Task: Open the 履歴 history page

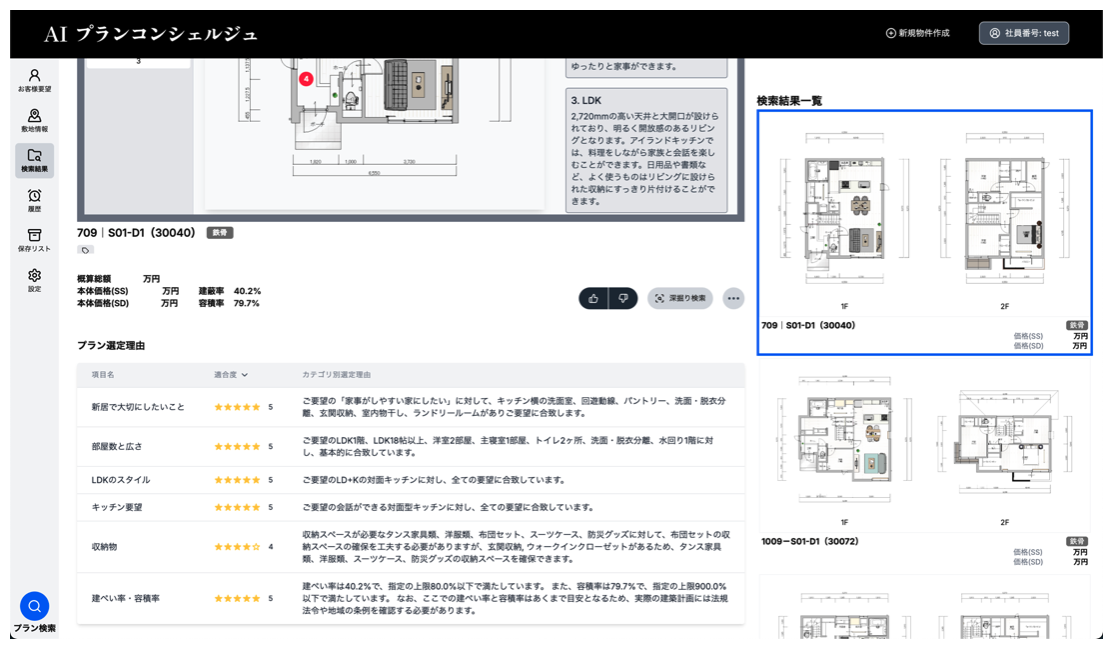Action: (x=34, y=200)
